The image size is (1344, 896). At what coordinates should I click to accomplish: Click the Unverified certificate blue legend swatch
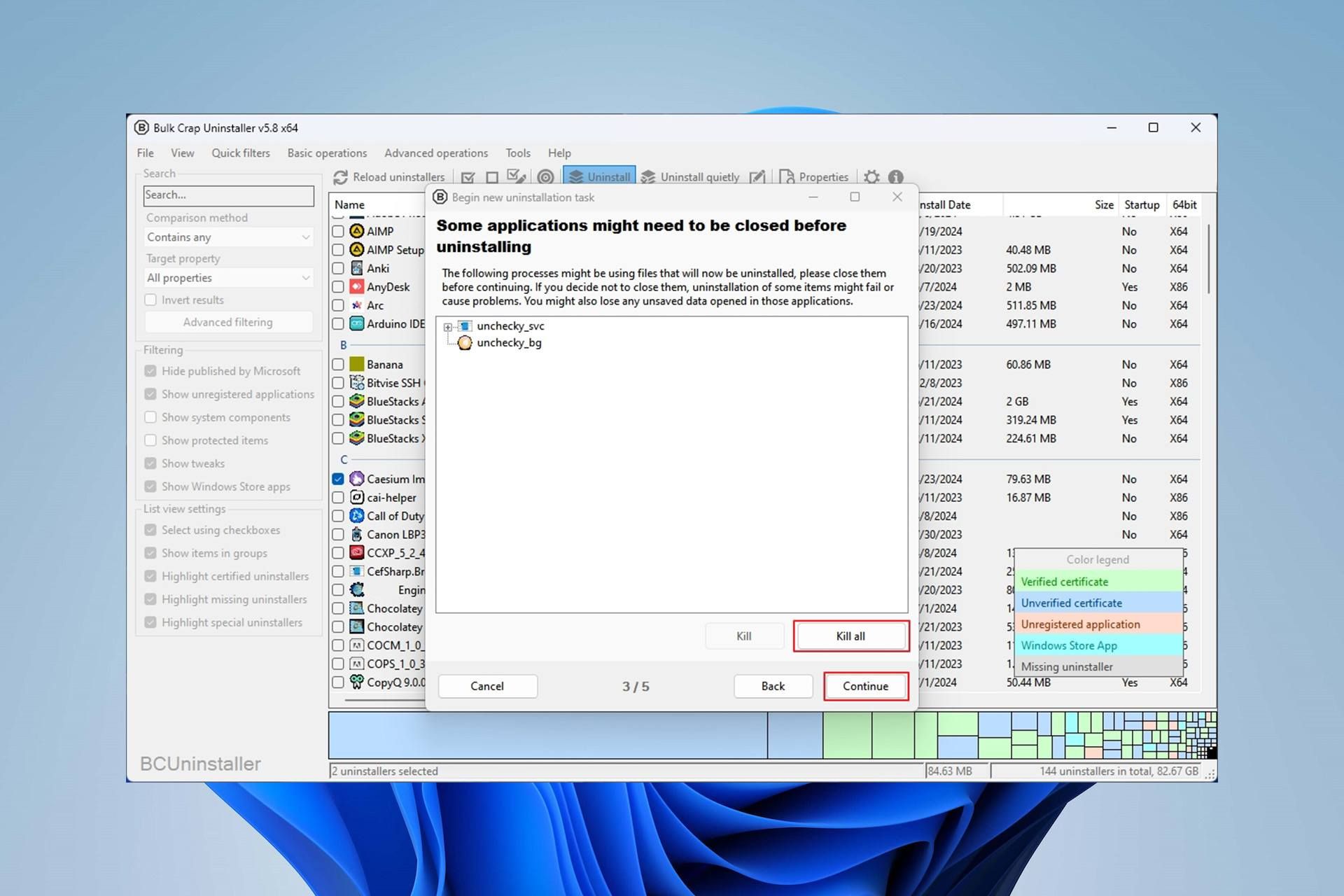(x=1098, y=603)
